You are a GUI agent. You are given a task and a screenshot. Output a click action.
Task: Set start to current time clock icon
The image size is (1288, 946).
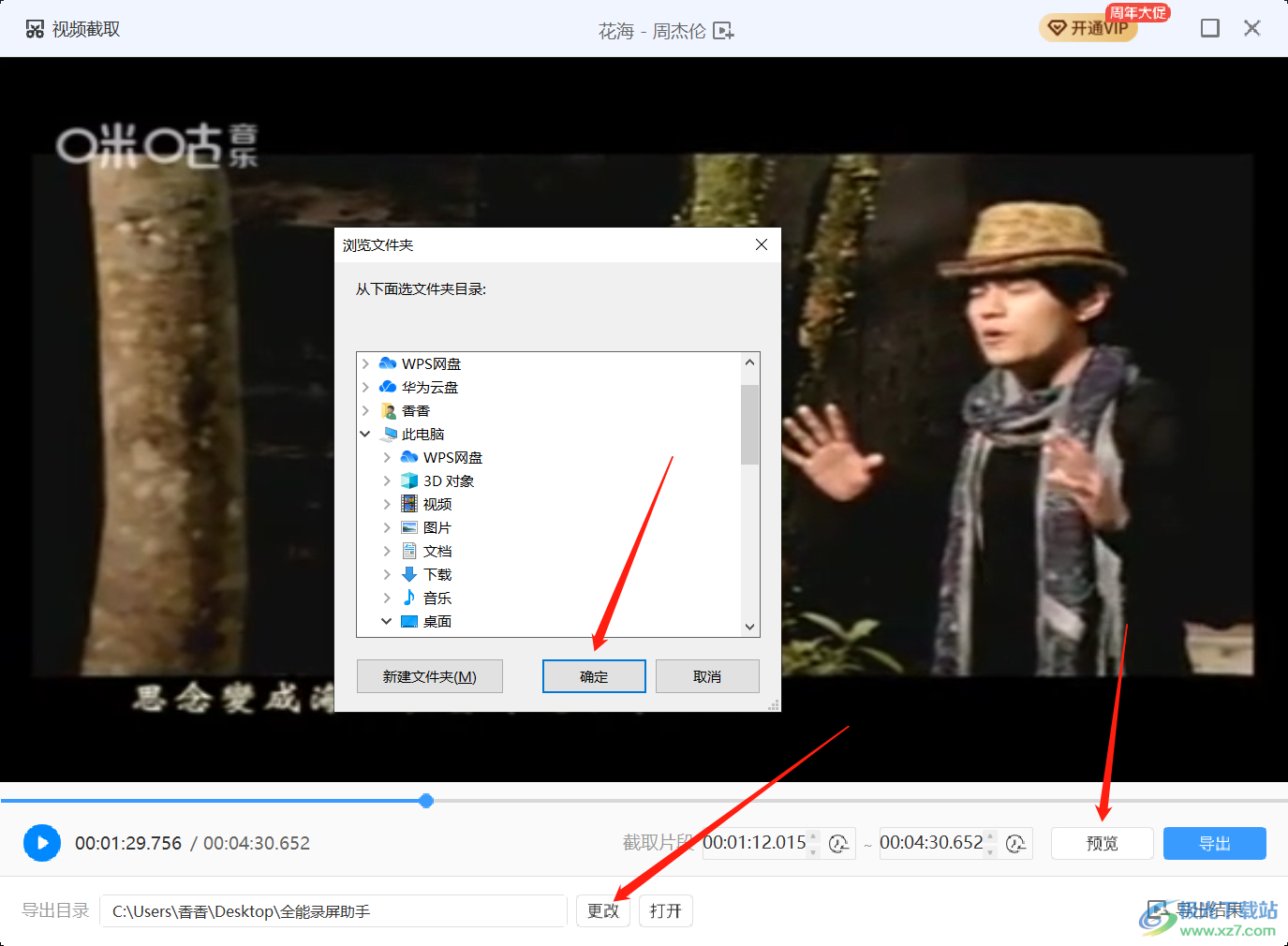(x=838, y=844)
